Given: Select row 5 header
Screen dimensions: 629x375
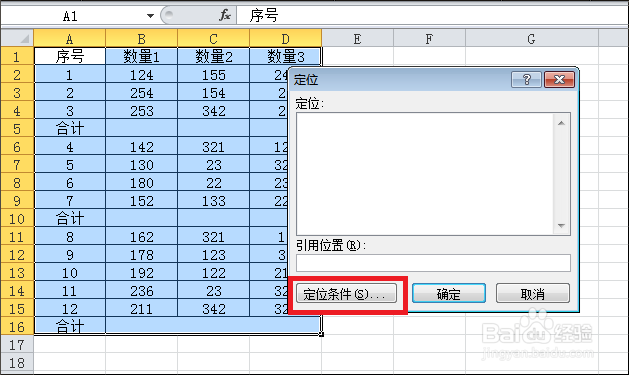Looking at the screenshot, I should point(17,128).
